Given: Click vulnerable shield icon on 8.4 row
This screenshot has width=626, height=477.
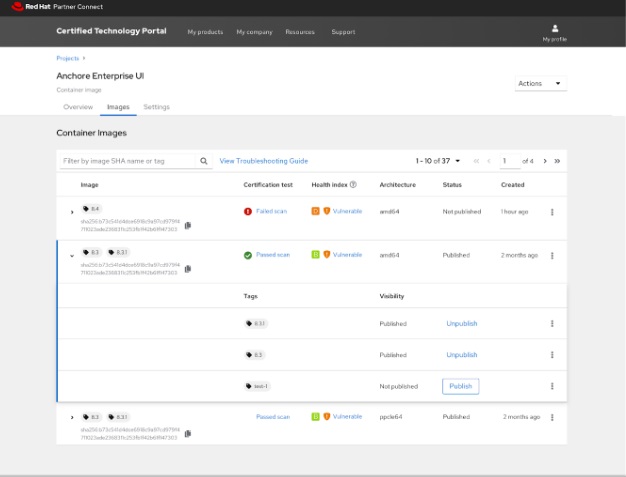Looking at the screenshot, I should click(327, 211).
